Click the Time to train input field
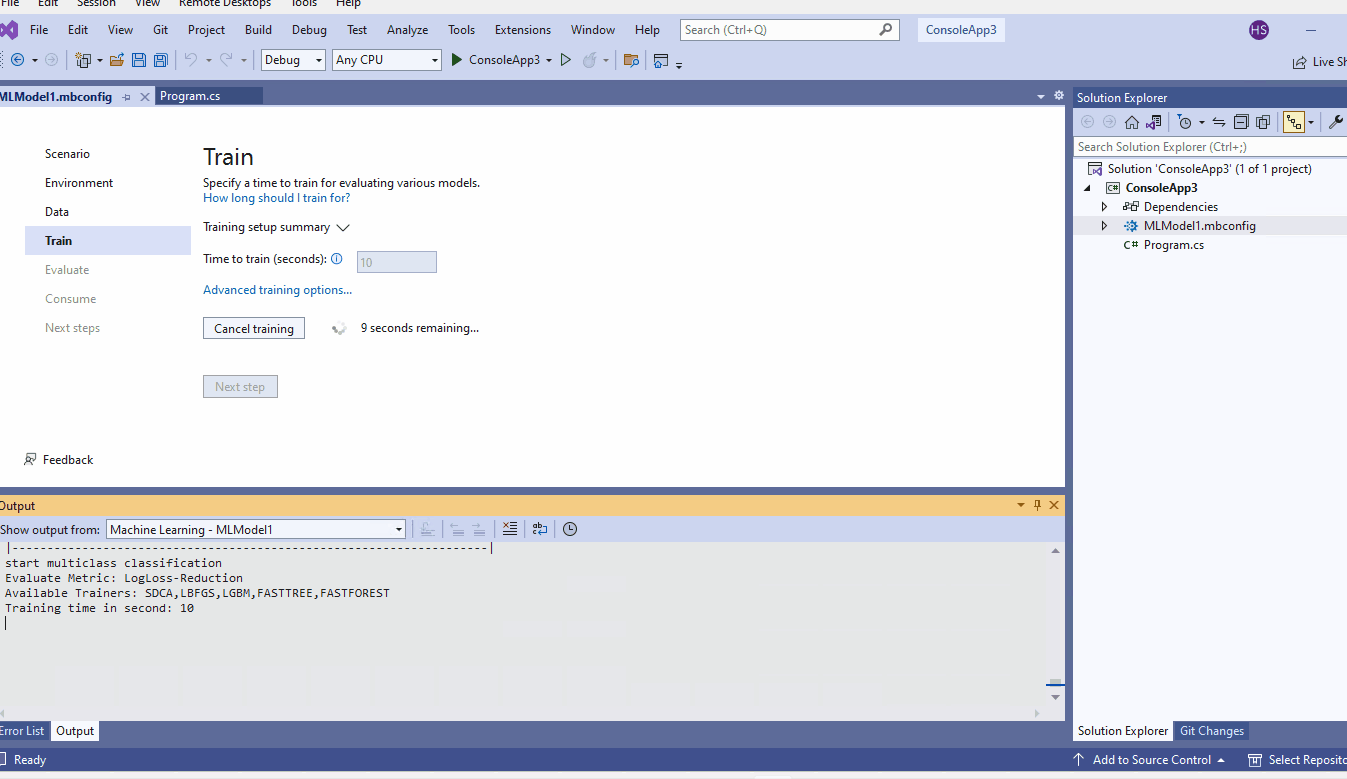1347x779 pixels. pos(396,261)
